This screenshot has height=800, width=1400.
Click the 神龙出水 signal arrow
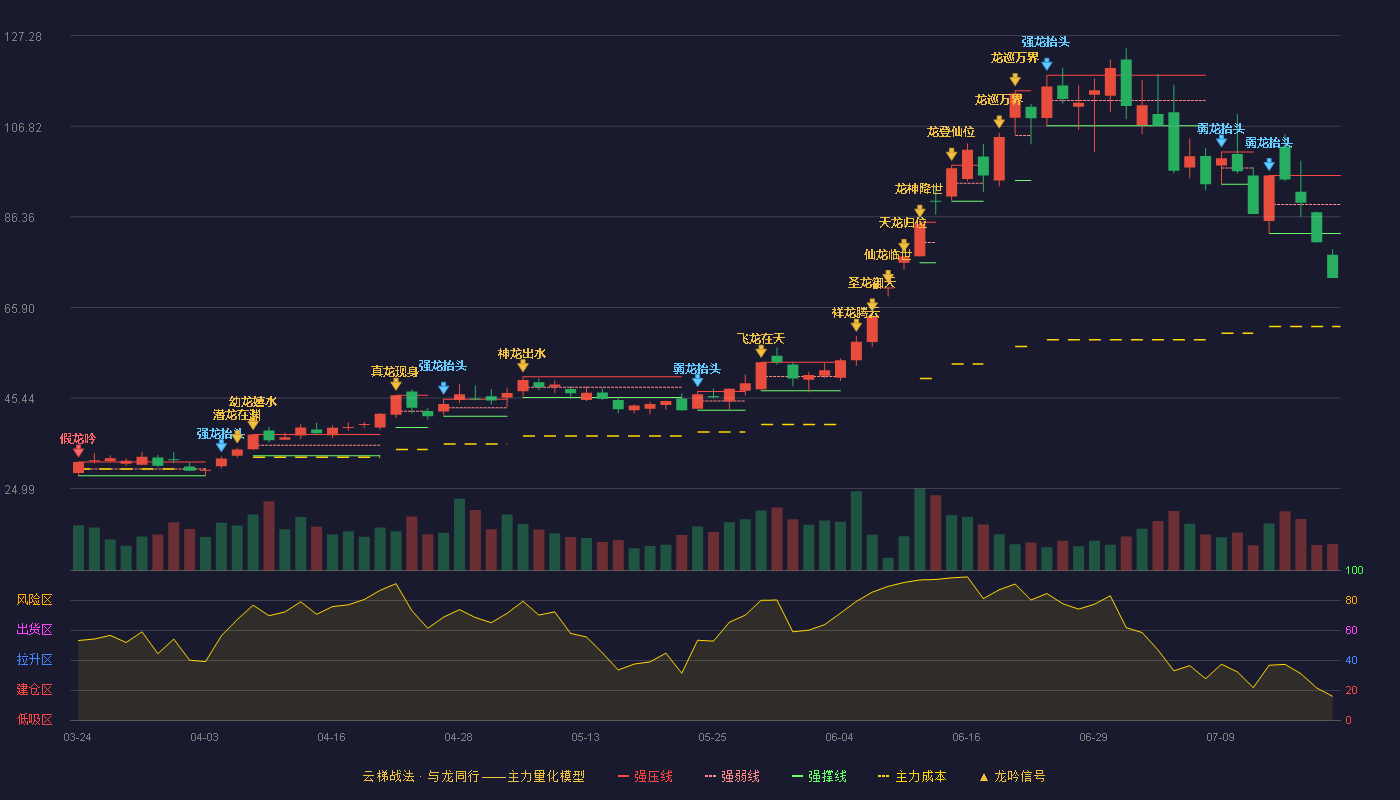pos(523,366)
